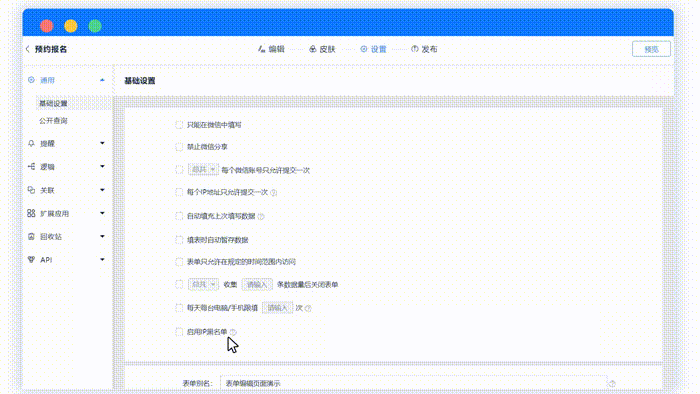Switch to the 皮肤 step tab
The height and width of the screenshot is (394, 700).
[x=322, y=49]
